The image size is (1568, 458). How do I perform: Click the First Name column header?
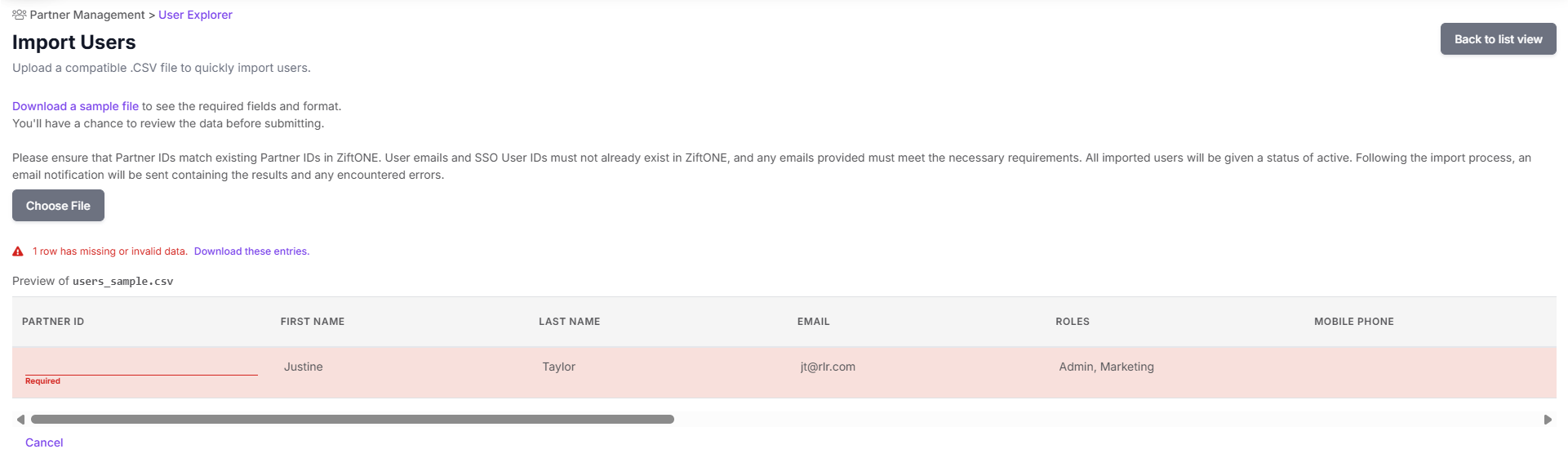pos(313,322)
